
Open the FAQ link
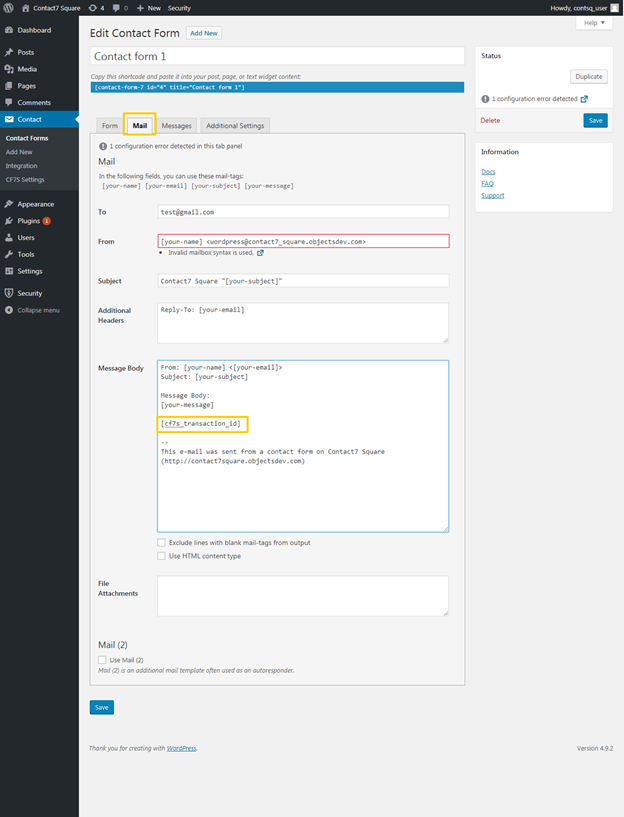point(487,183)
